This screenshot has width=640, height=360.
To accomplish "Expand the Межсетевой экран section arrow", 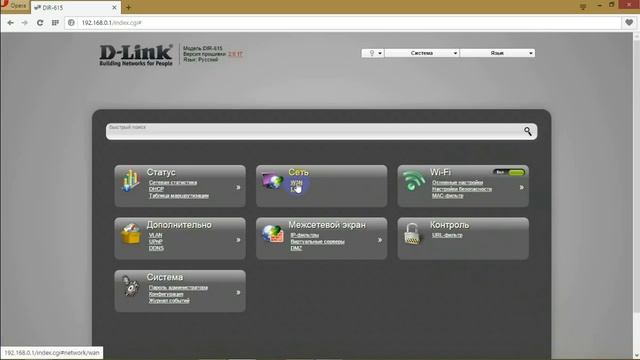I will pos(380,240).
